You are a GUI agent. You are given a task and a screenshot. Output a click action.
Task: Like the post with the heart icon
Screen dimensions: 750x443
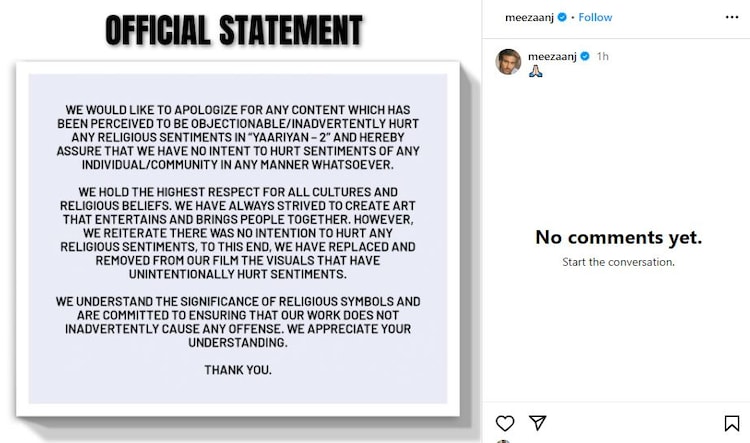[x=506, y=423]
